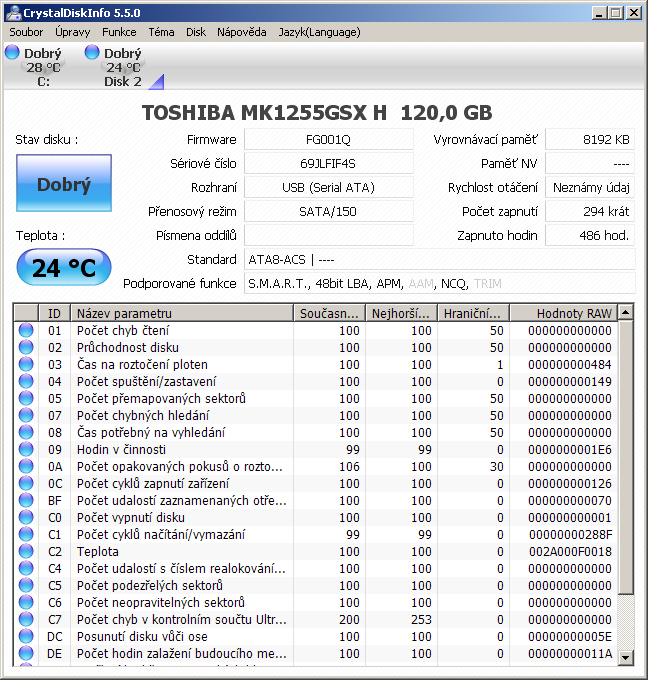
Task: Click the Hodnoty RAW column header
Action: [563, 313]
